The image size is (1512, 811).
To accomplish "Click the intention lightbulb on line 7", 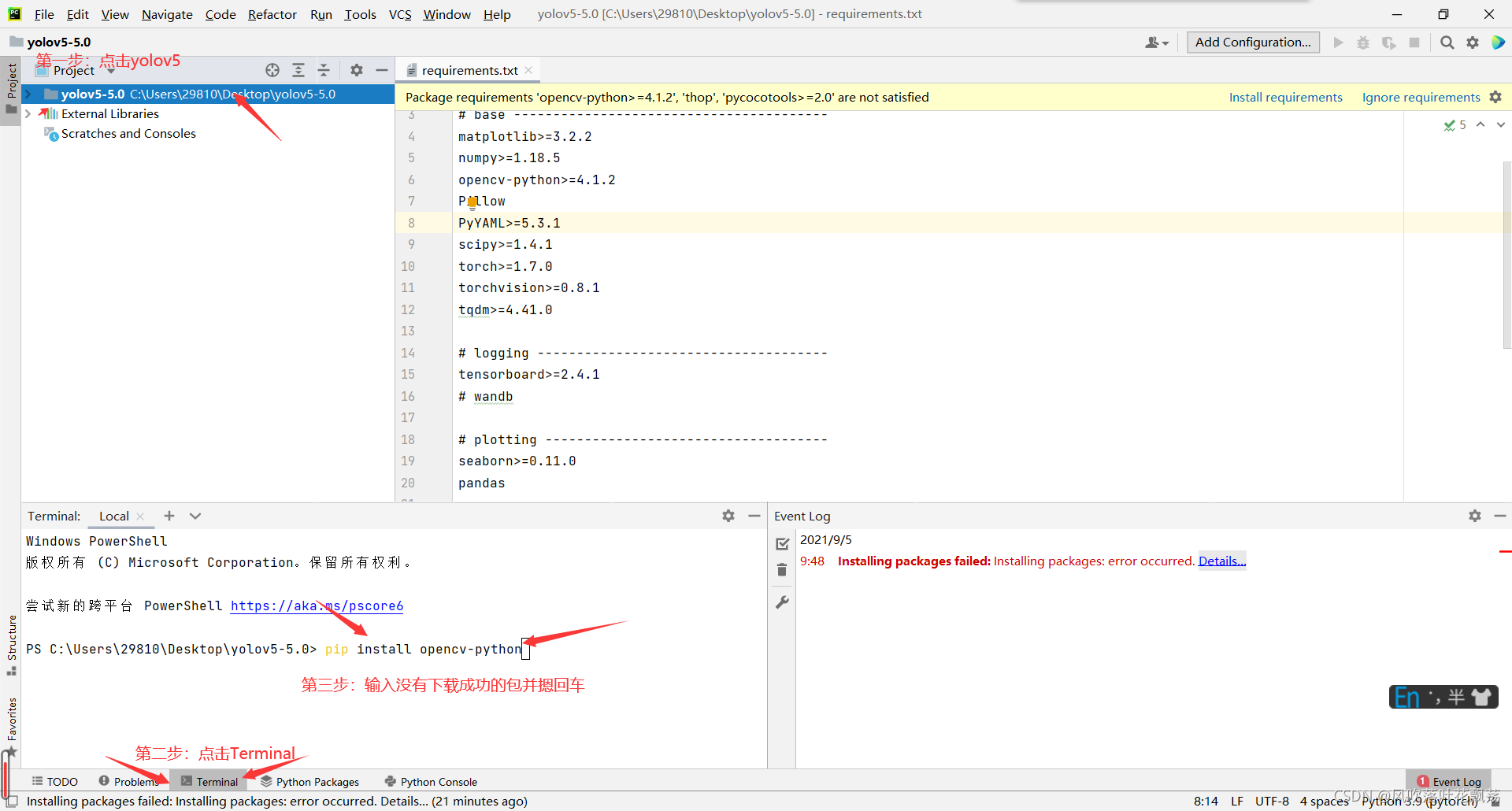I will [x=472, y=202].
